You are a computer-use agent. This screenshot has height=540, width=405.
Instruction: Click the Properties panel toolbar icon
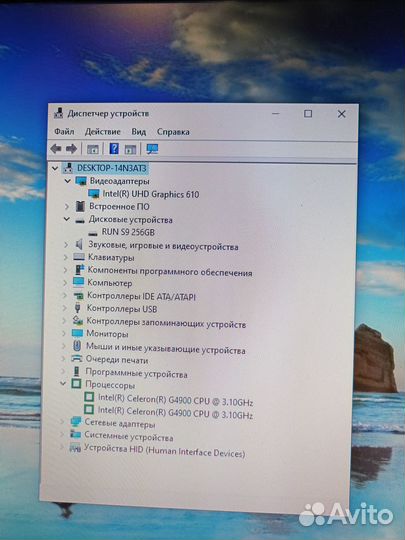click(131, 149)
